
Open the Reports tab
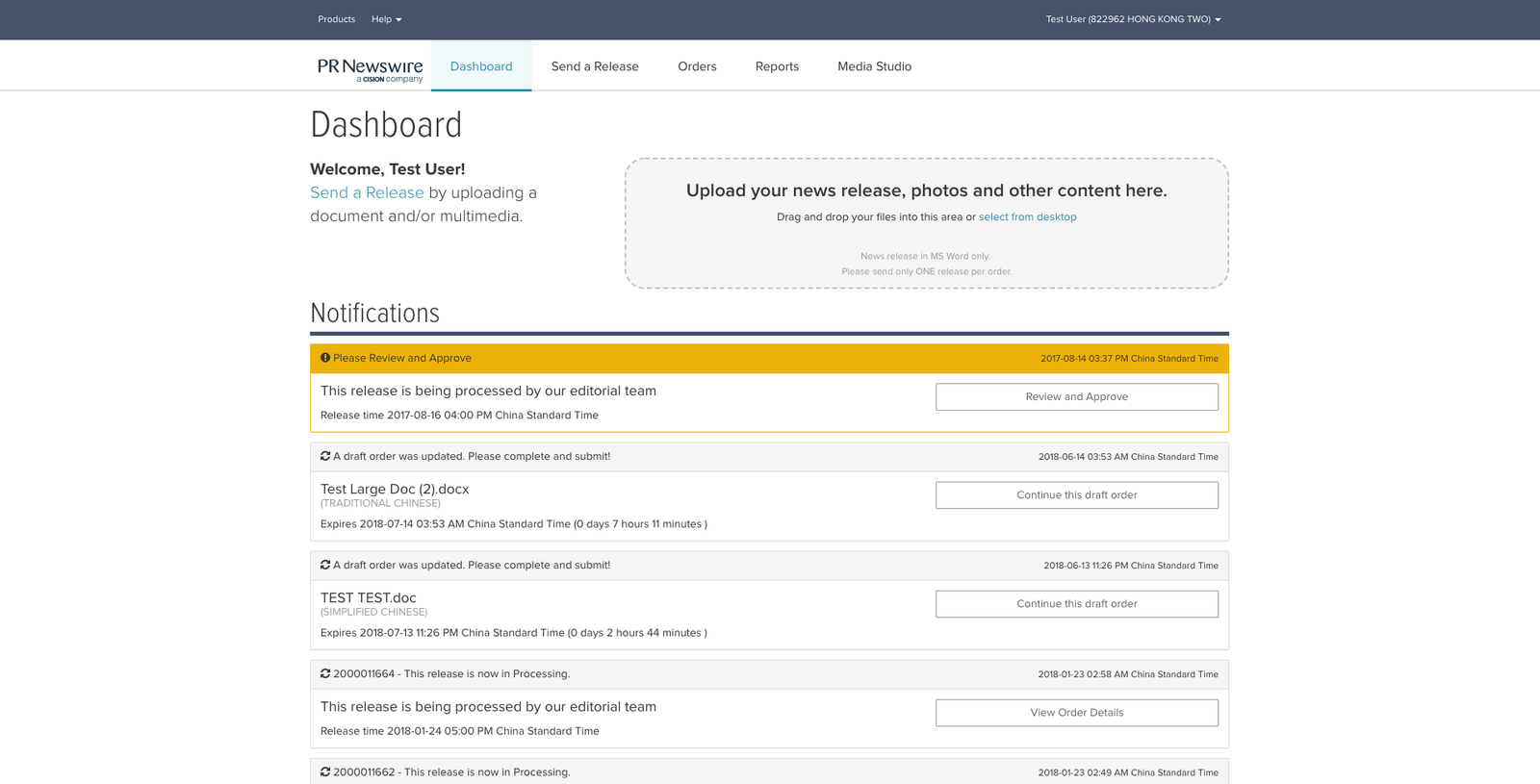click(x=777, y=66)
